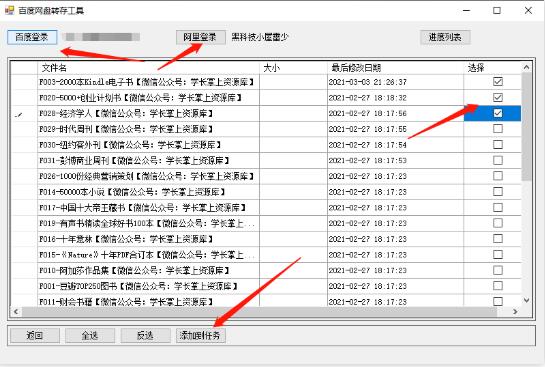Maximize the 百度网盘转存工具 window

(x=497, y=10)
